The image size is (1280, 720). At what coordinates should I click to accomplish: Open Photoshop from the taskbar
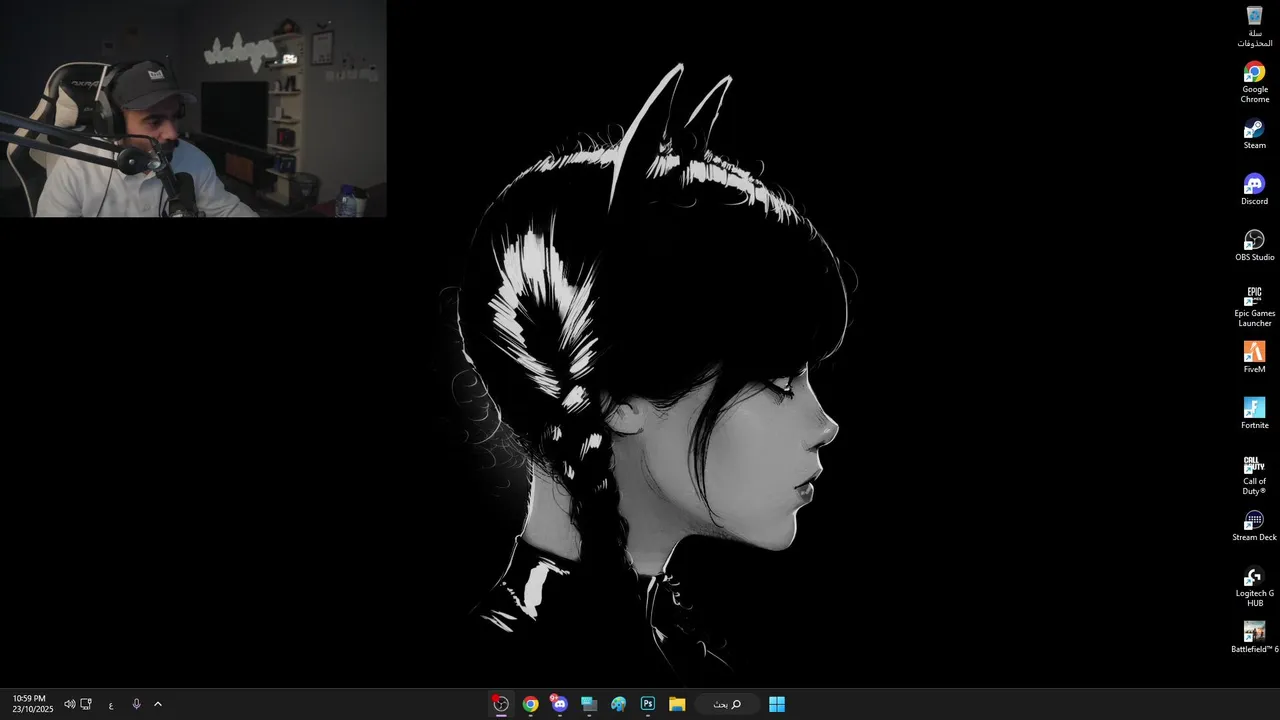tap(647, 704)
